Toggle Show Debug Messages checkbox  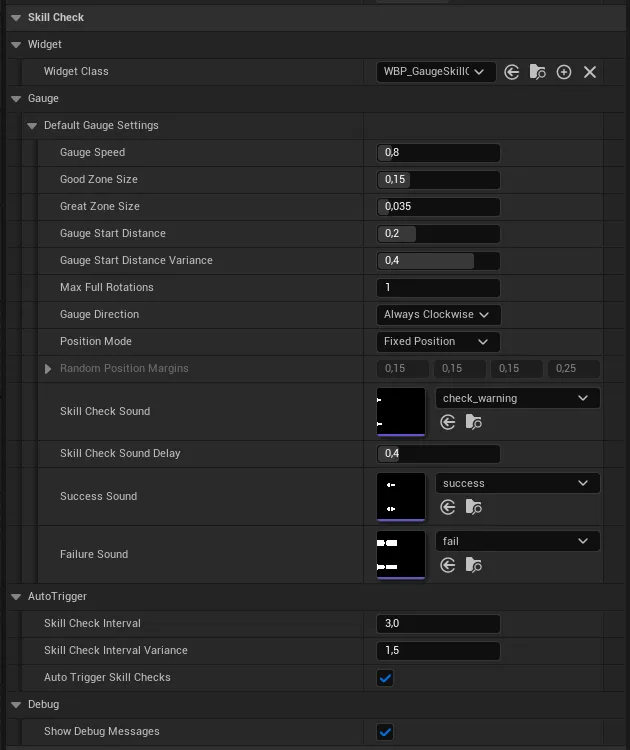pos(385,732)
